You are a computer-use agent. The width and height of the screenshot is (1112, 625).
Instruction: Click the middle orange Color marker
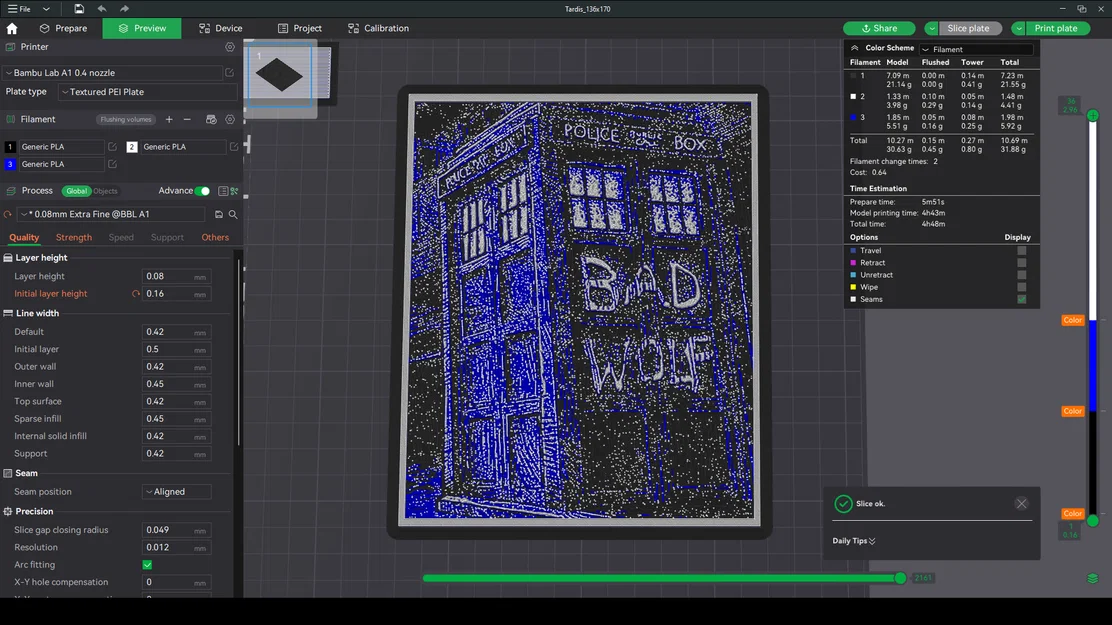pyautogui.click(x=1072, y=411)
